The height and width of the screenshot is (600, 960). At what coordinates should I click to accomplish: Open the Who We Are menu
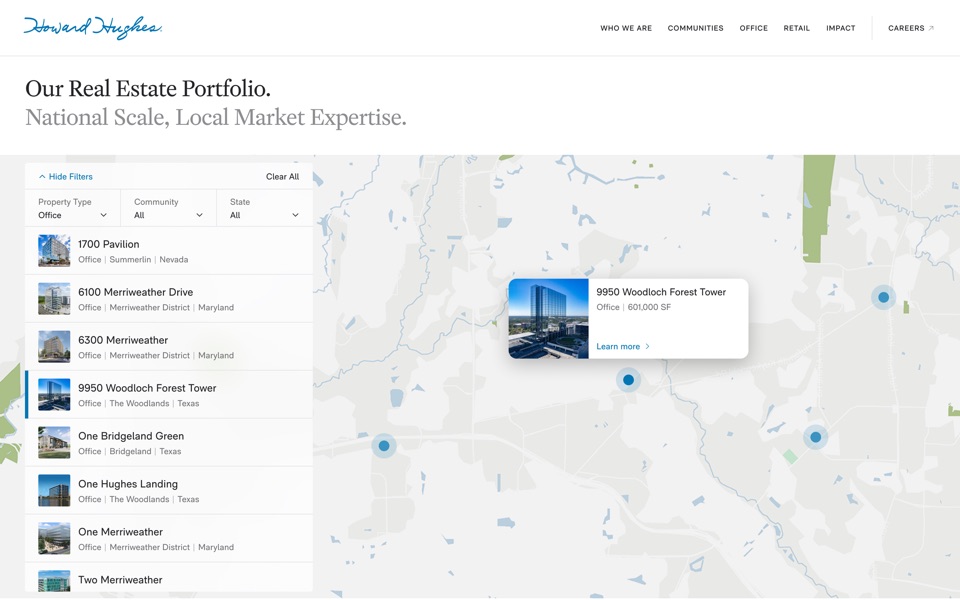click(626, 28)
